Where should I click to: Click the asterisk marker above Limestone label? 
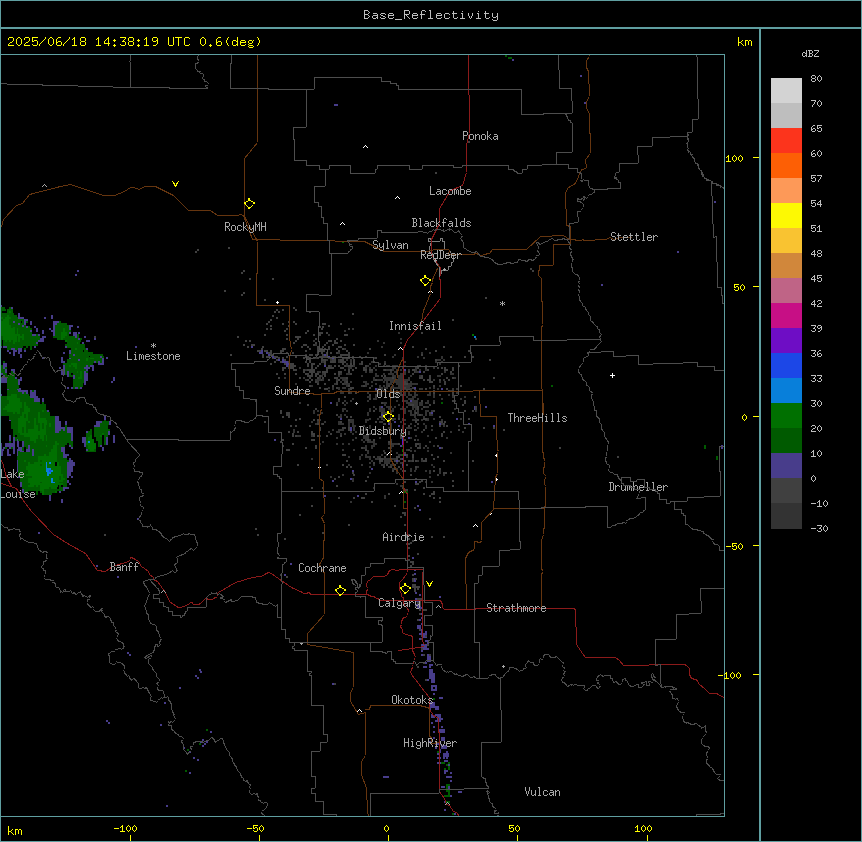153,346
